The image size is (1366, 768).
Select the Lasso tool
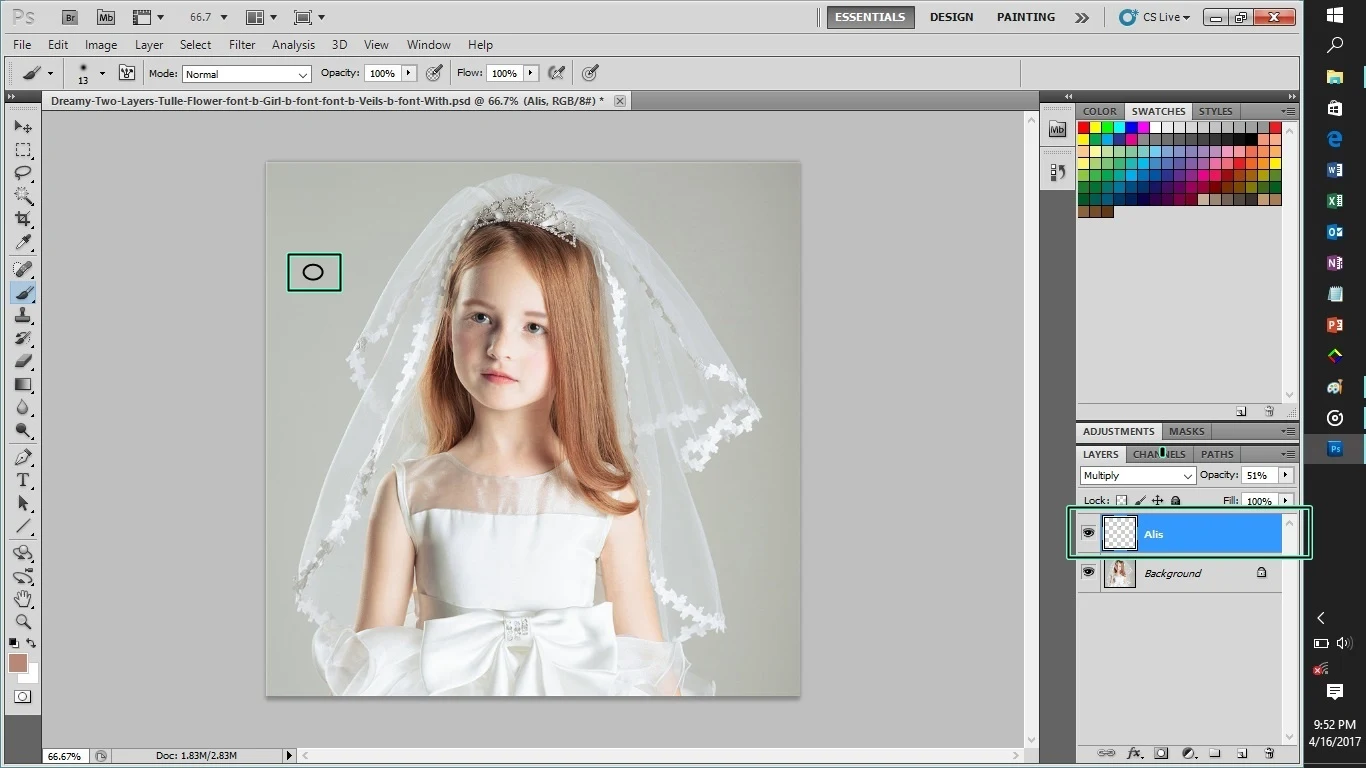[23, 173]
